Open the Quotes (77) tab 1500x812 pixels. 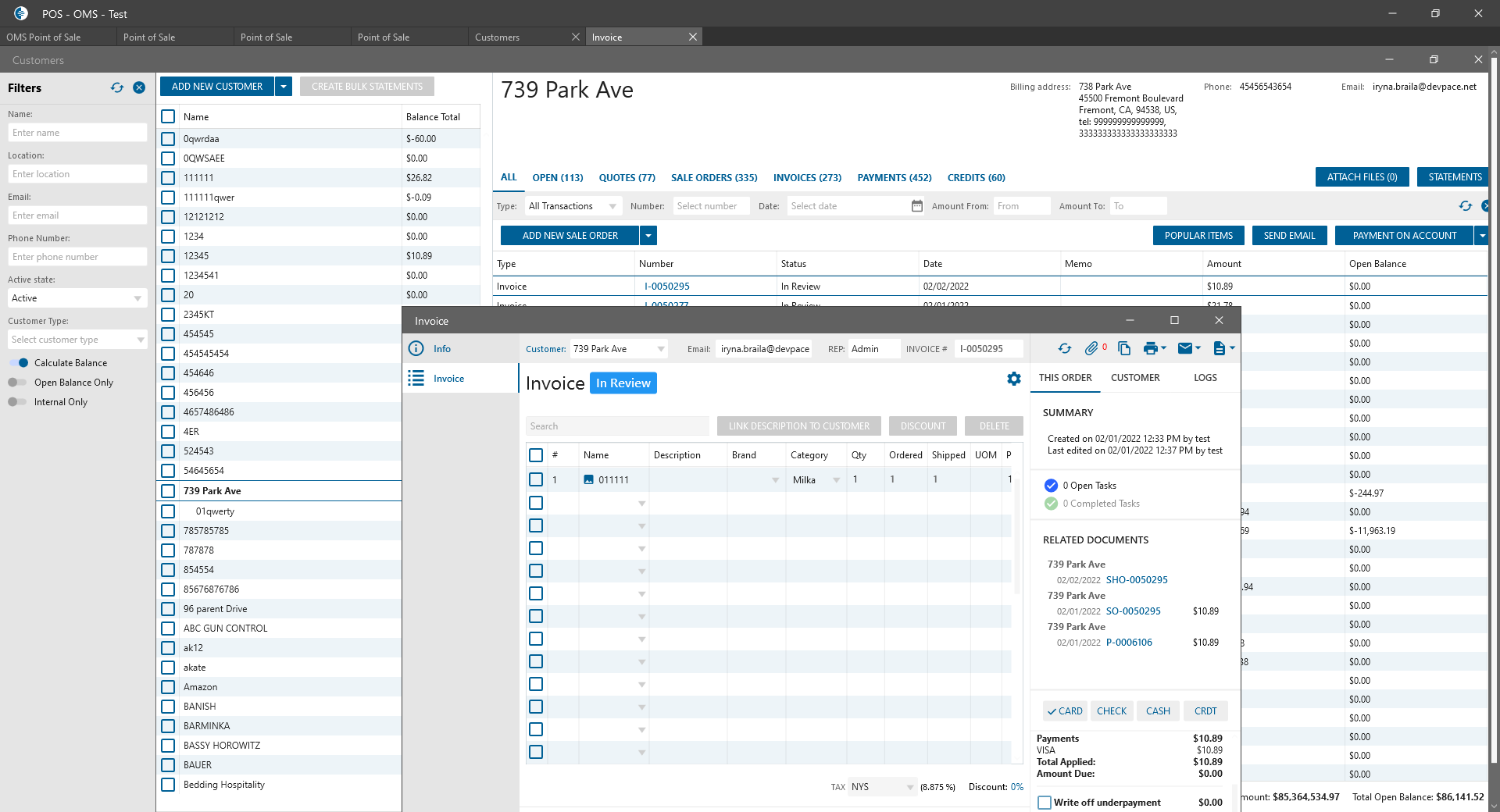click(627, 178)
